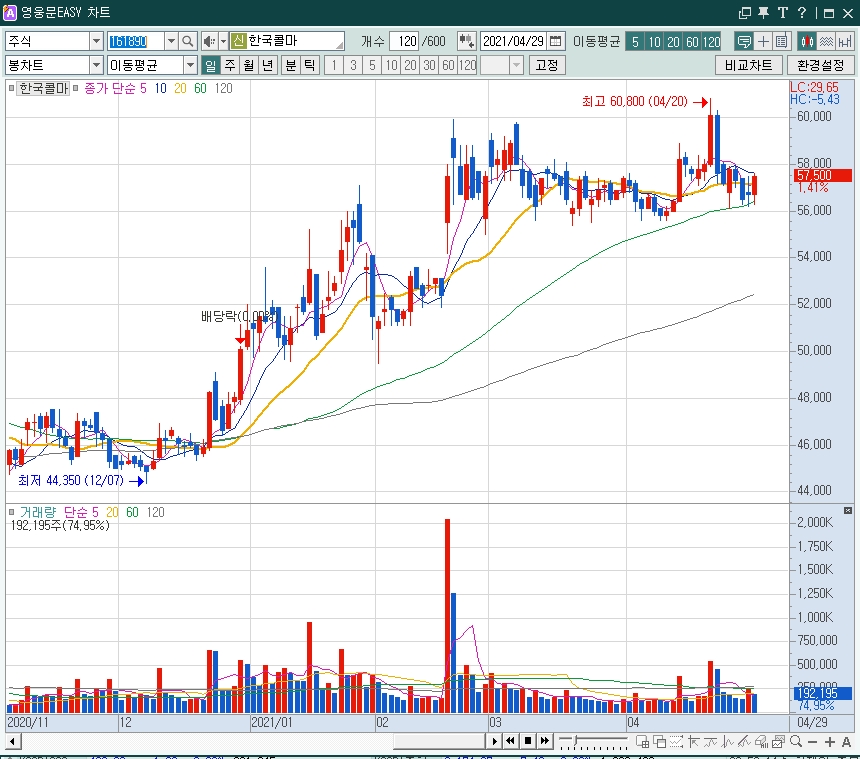860x759 pixels.
Task: Open the 봉차트 chart type dropdown
Action: 96,65
